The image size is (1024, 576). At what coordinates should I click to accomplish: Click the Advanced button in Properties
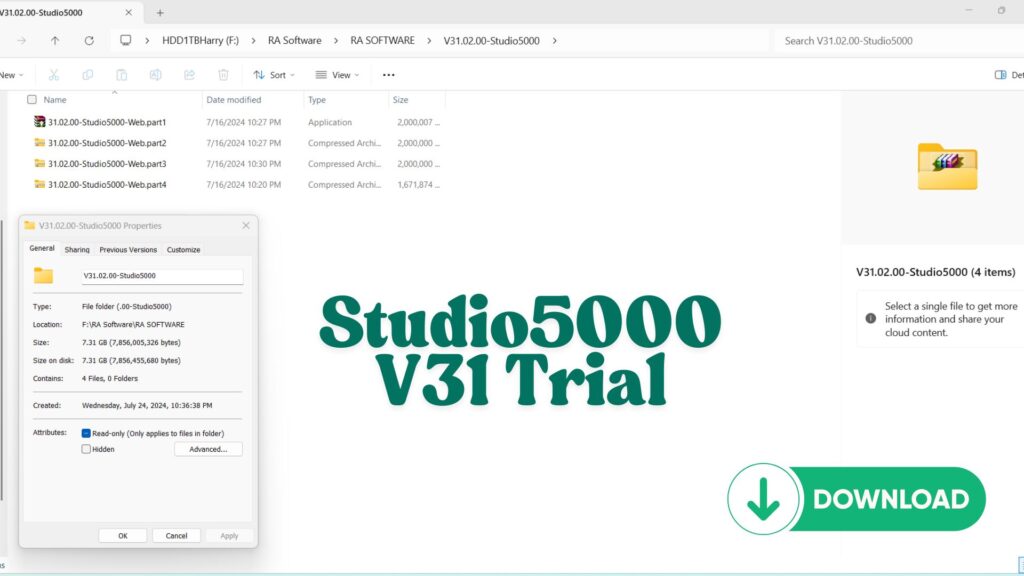click(208, 449)
